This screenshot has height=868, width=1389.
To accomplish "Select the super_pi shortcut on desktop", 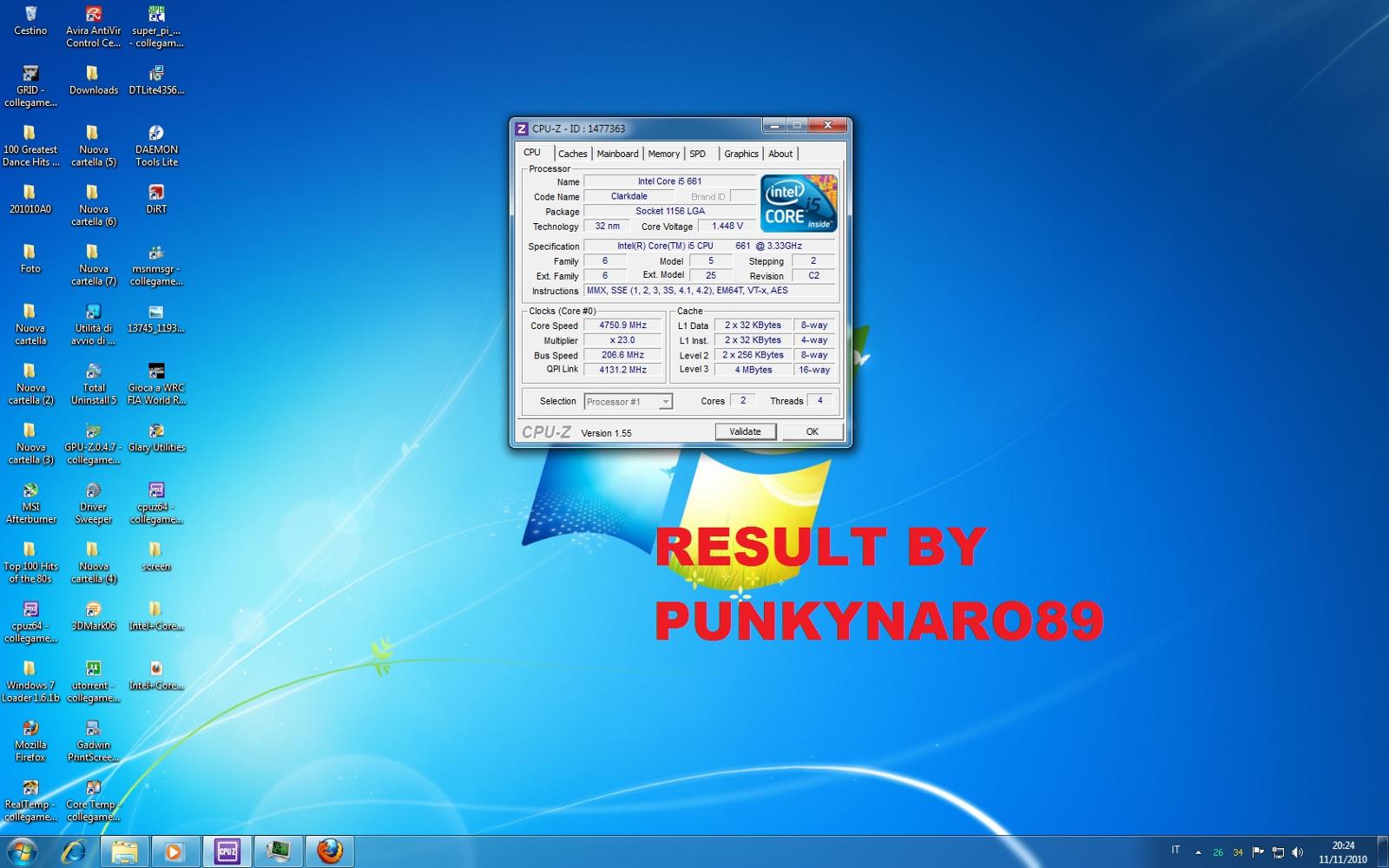I will click(x=156, y=27).
